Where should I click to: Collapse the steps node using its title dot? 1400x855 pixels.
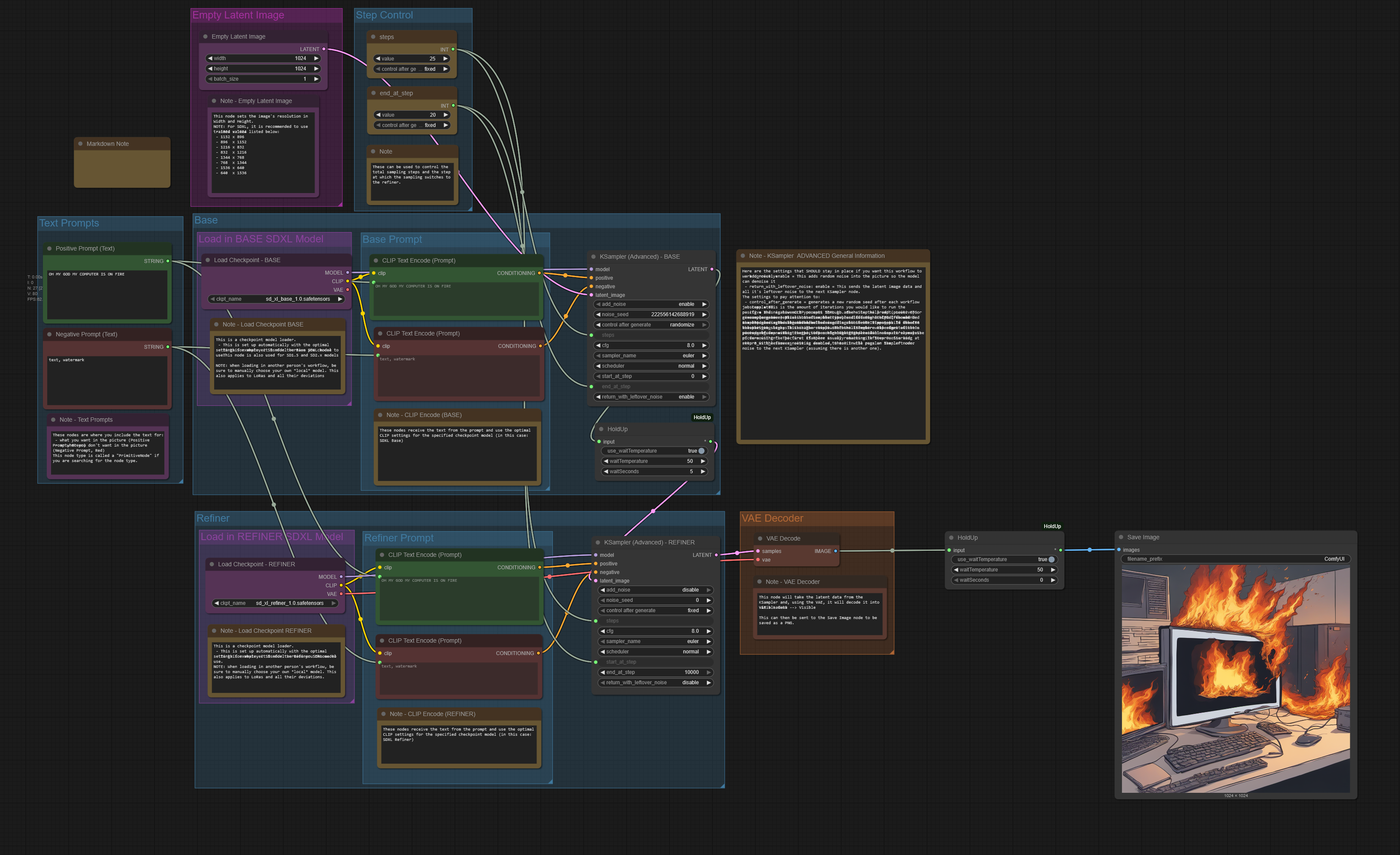[373, 37]
